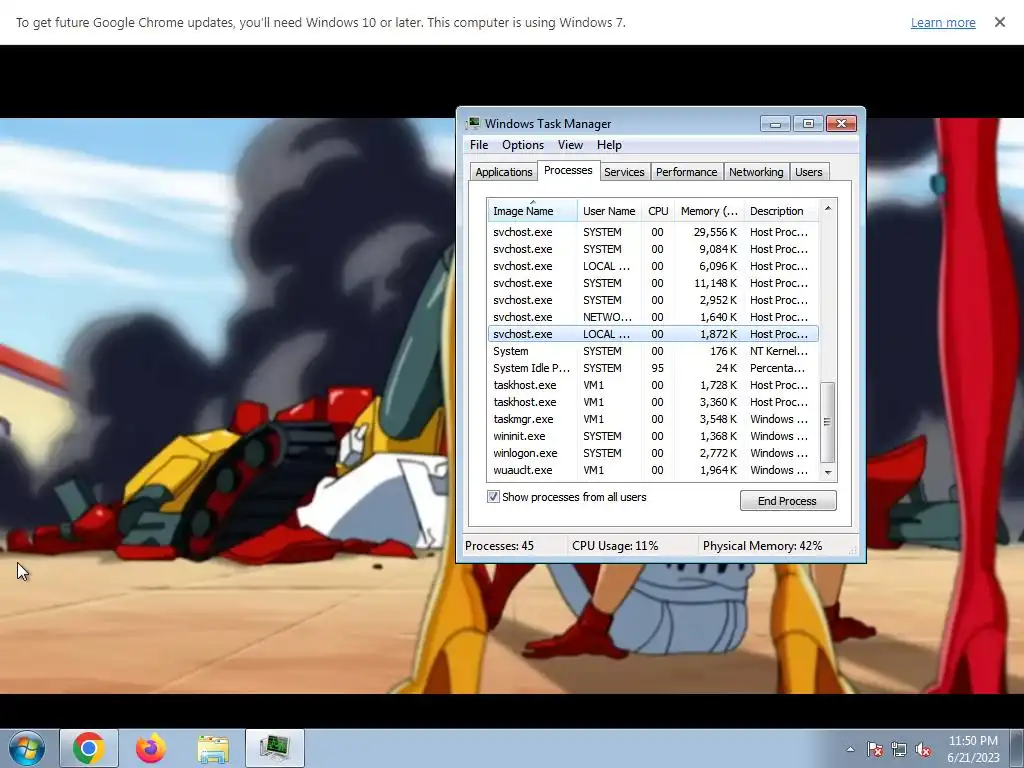The image size is (1024, 768).
Task: Open the network status tray icon
Action: (899, 749)
